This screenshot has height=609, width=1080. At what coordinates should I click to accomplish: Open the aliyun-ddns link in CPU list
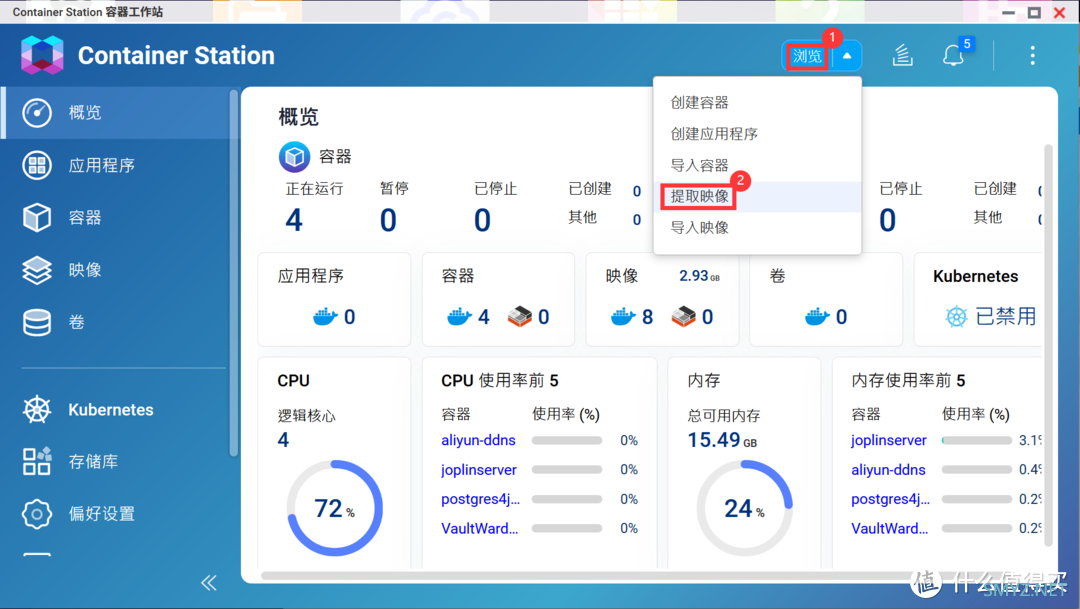click(478, 440)
